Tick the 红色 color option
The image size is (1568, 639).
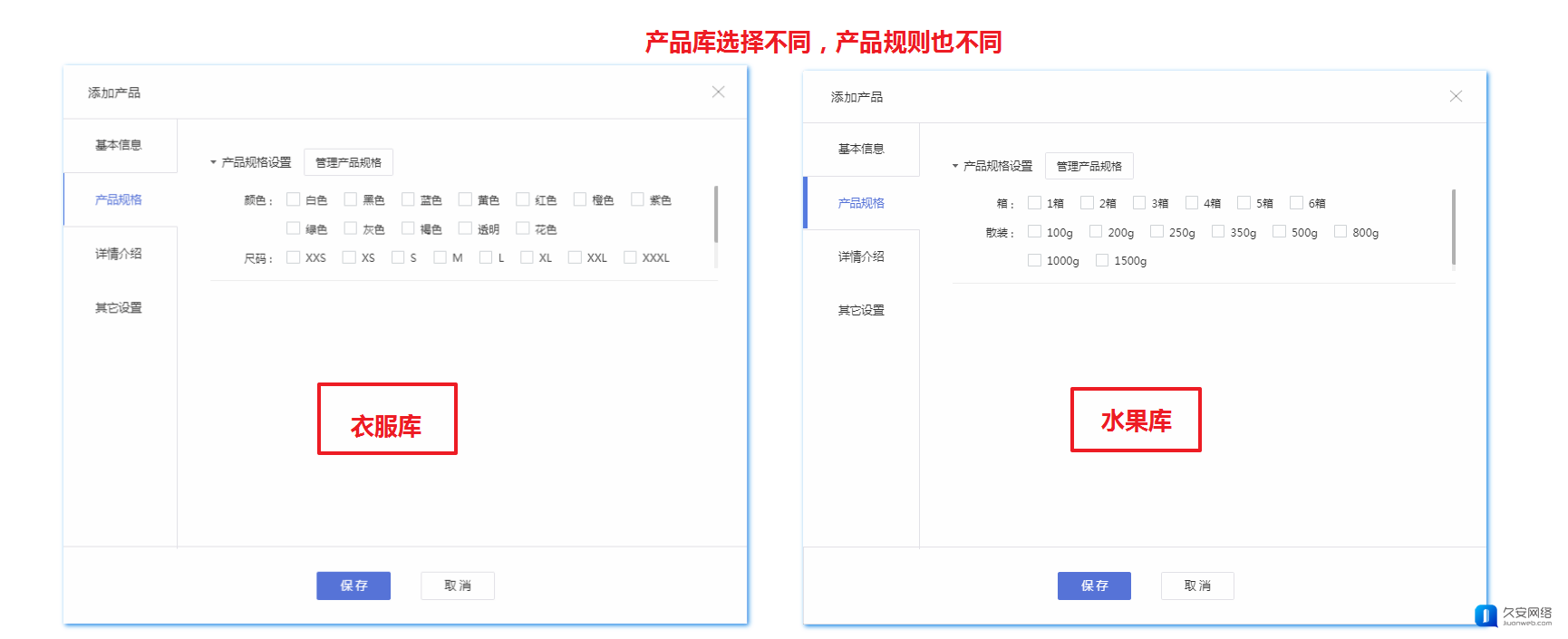pyautogui.click(x=522, y=199)
